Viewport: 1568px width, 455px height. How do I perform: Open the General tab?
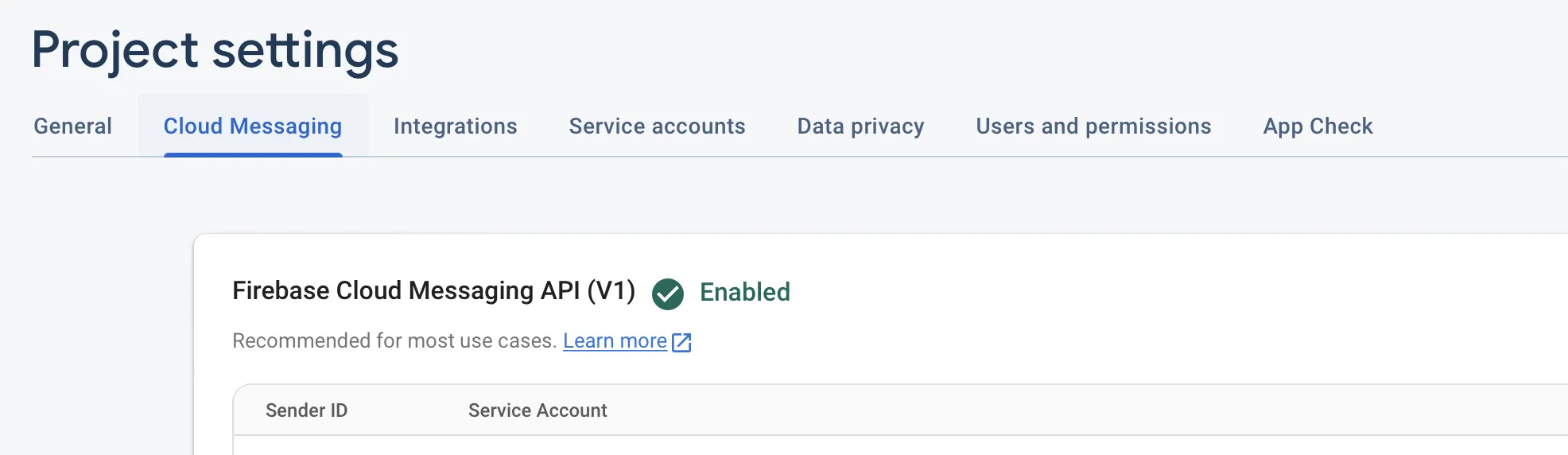pos(72,126)
